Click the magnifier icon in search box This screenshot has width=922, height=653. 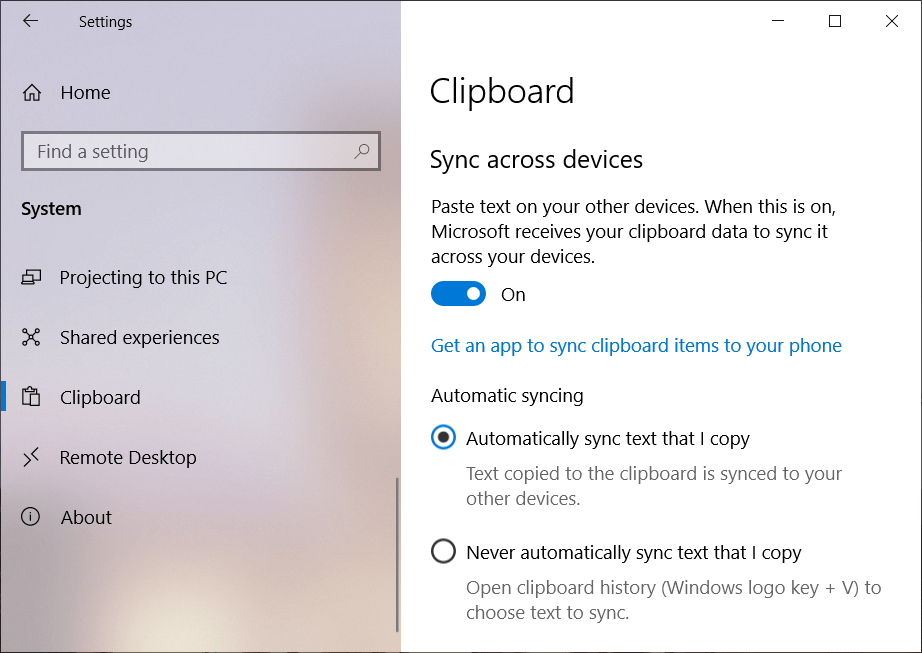362,151
